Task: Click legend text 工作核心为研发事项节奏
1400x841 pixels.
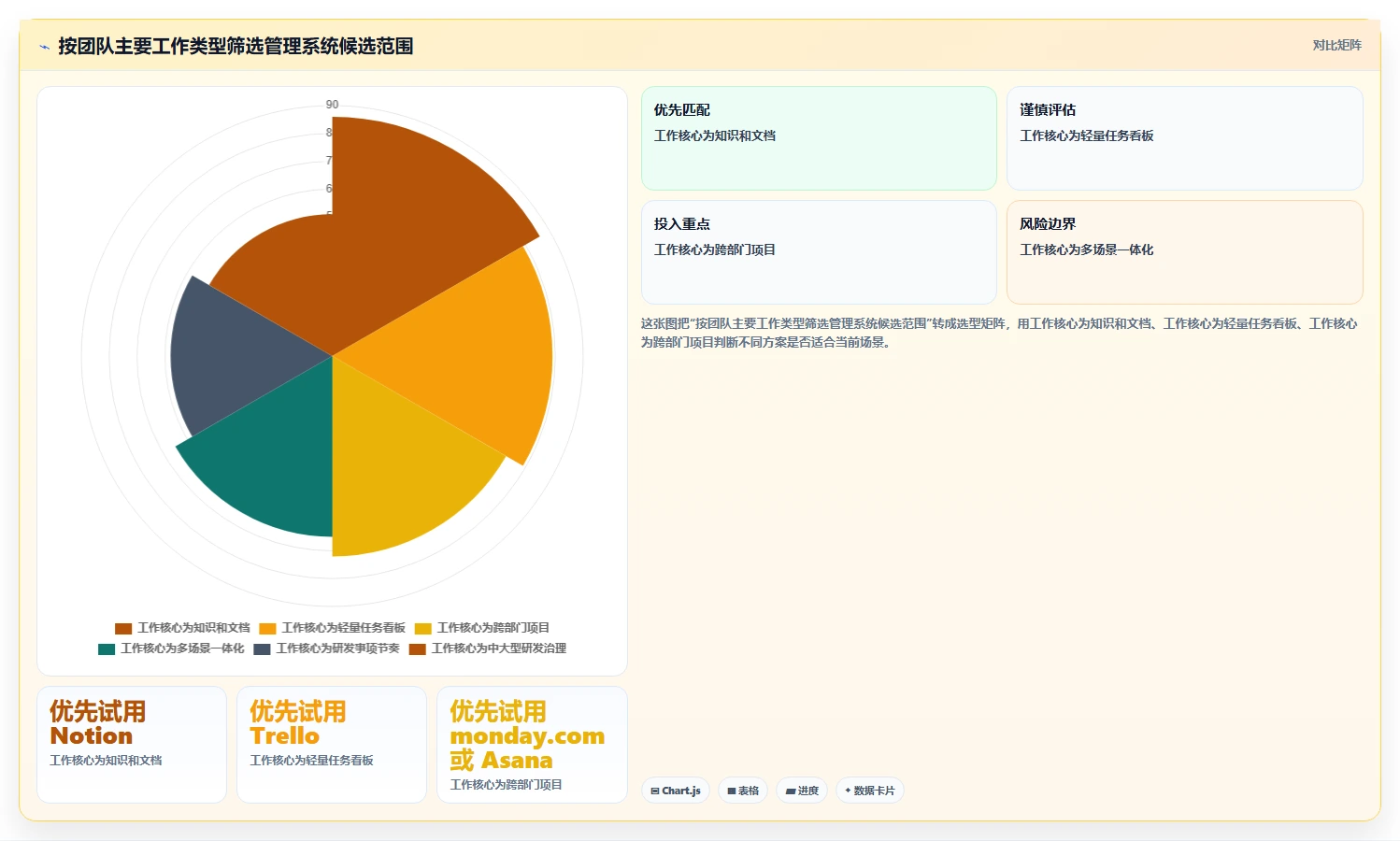Action: [x=337, y=649]
